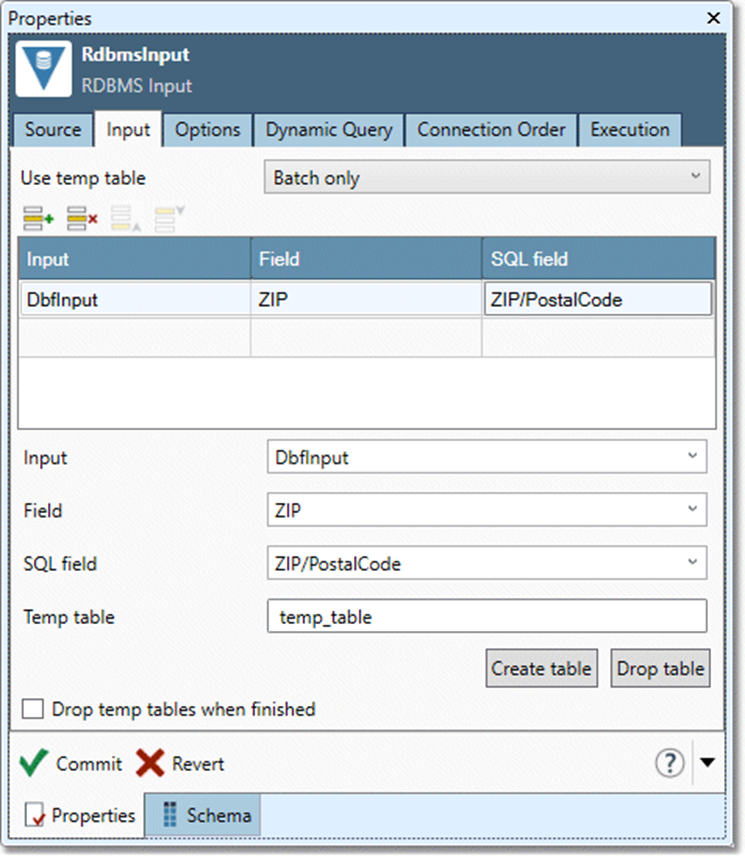Image resolution: width=745 pixels, height=858 pixels.
Task: Expand the SQL field dropdown below the table
Action: [486, 563]
